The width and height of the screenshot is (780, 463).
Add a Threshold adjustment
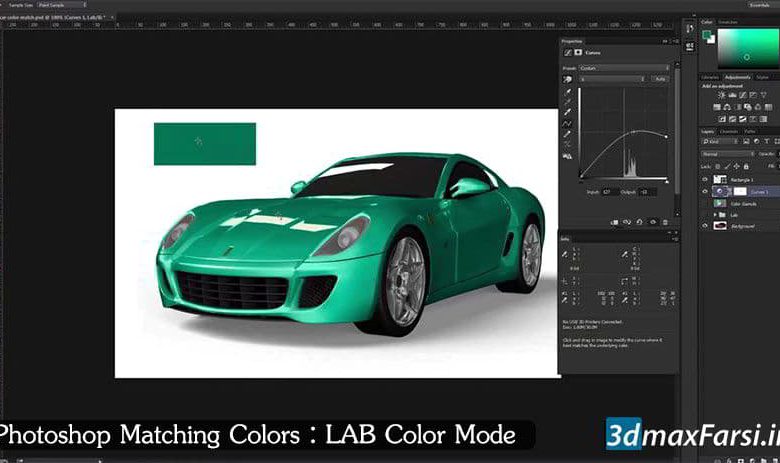[743, 119]
